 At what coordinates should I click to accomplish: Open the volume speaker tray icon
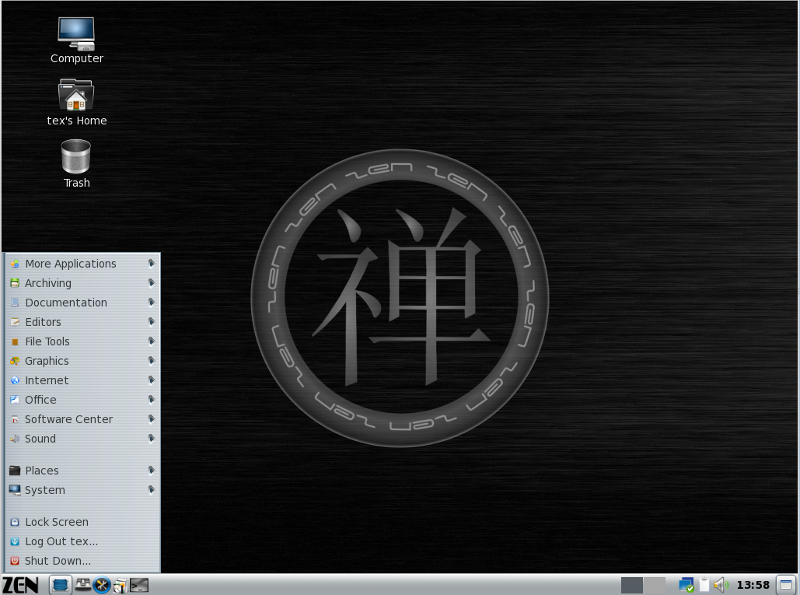click(721, 585)
